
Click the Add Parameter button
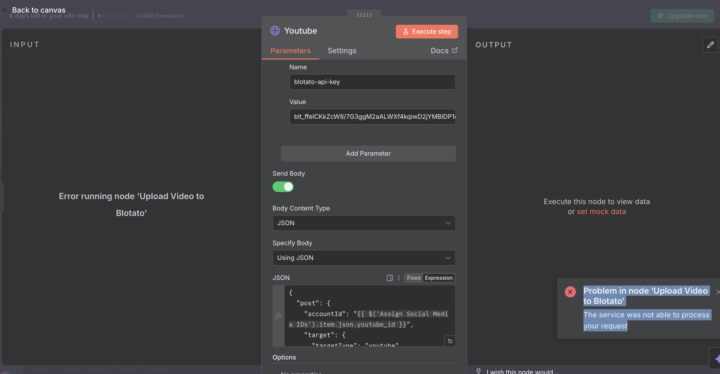coord(368,153)
